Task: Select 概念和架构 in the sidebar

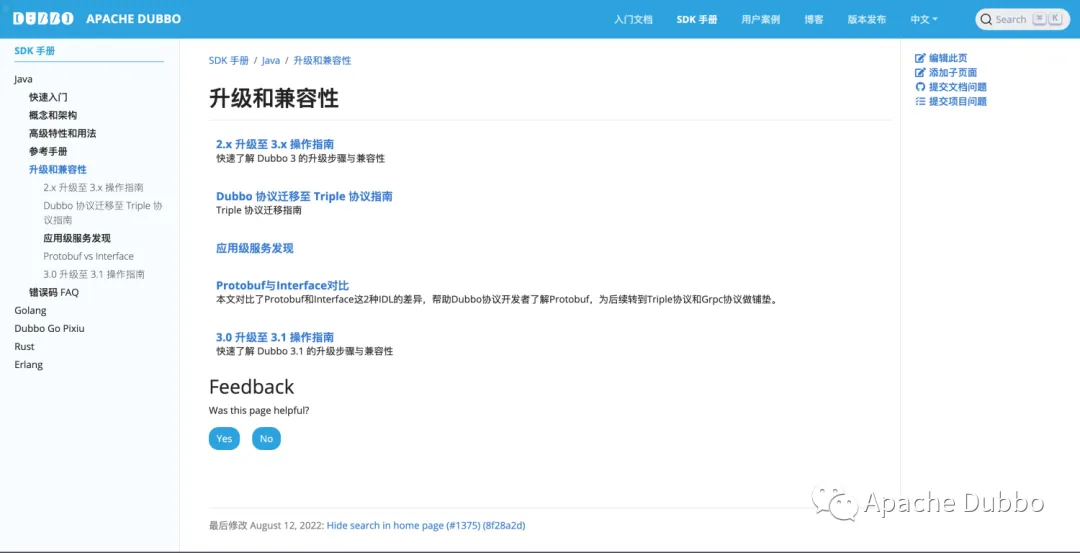Action: click(53, 115)
